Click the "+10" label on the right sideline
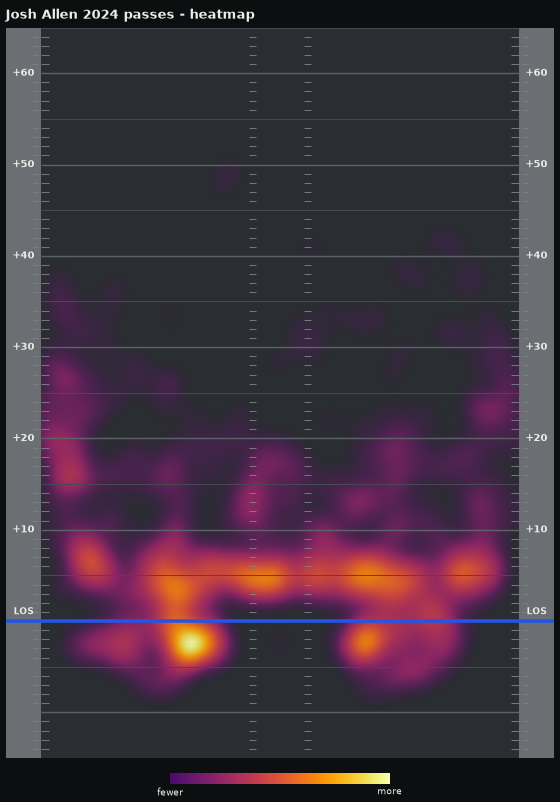The height and width of the screenshot is (802, 560). tap(536, 529)
